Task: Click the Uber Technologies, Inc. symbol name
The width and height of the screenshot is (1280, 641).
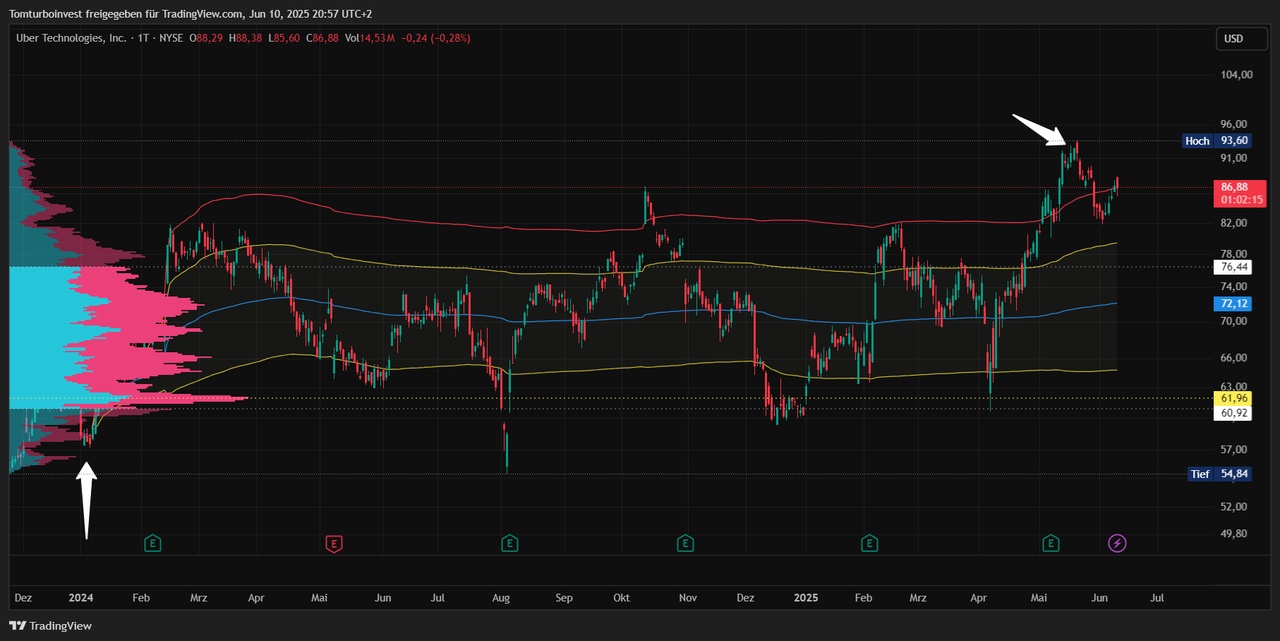Action: click(72, 38)
